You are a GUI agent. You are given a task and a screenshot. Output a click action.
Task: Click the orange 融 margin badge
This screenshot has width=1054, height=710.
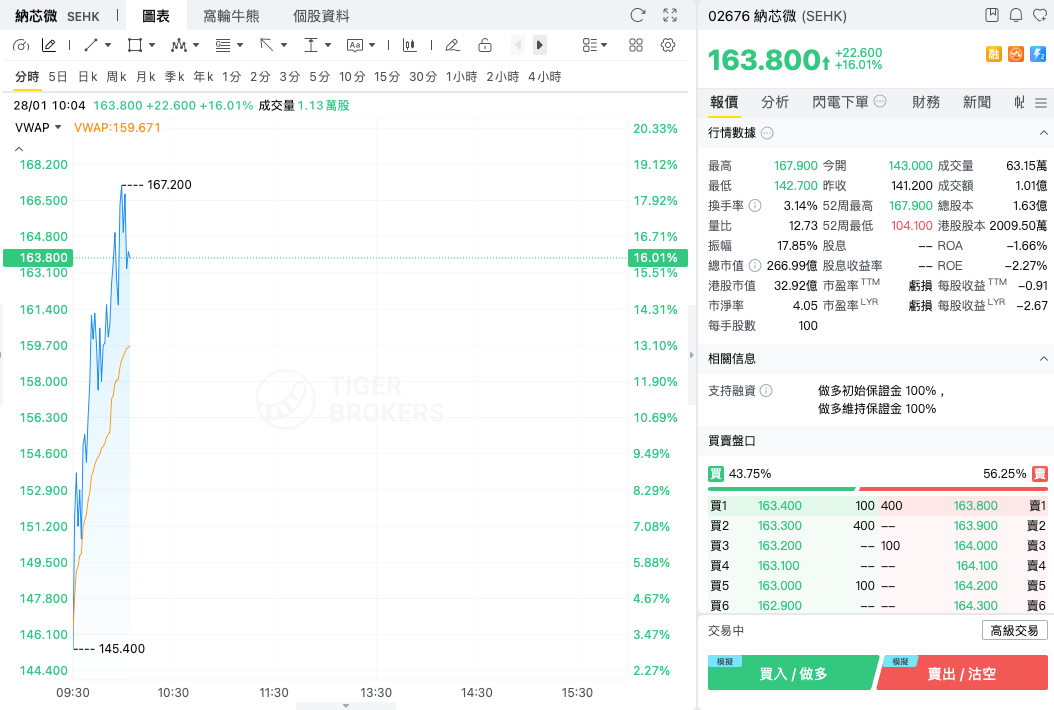[x=994, y=53]
